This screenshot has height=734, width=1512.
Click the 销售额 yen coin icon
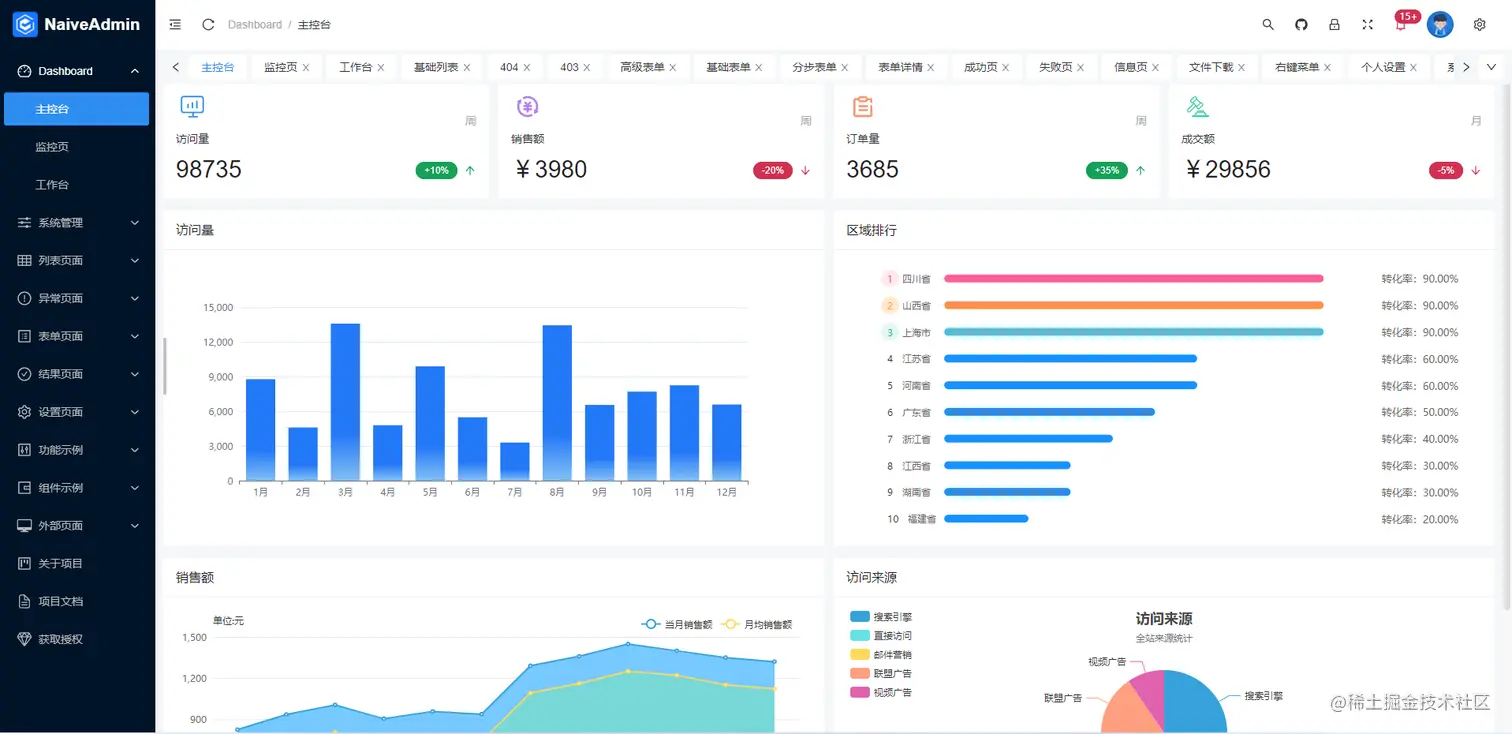(x=527, y=106)
